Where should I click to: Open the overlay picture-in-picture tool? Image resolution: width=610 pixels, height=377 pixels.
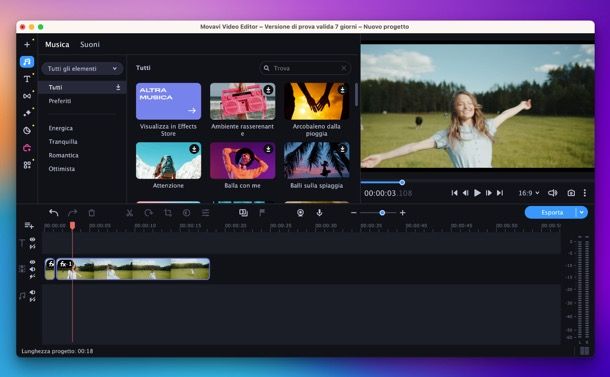(243, 212)
